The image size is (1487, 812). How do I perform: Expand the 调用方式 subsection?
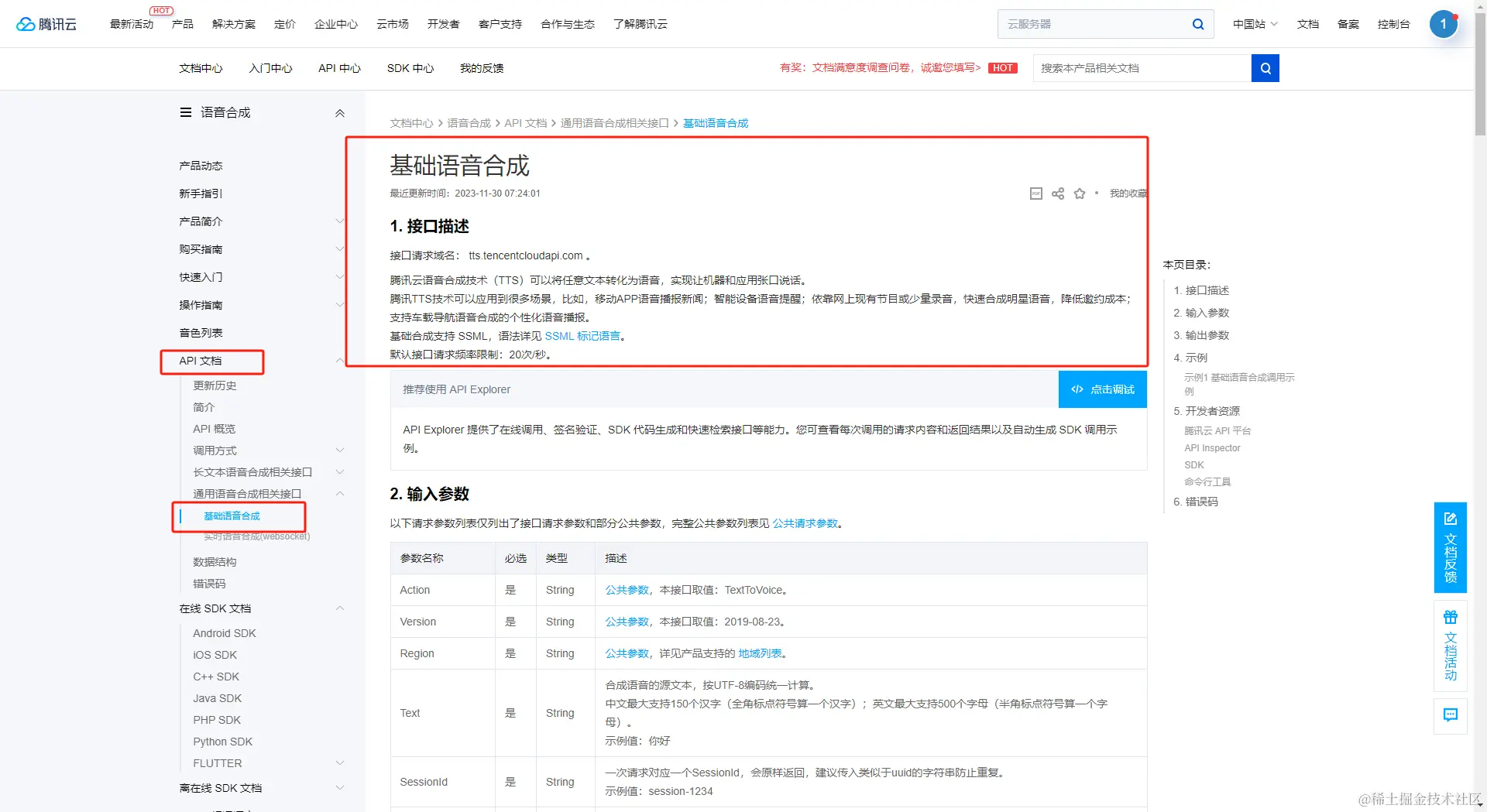point(339,451)
